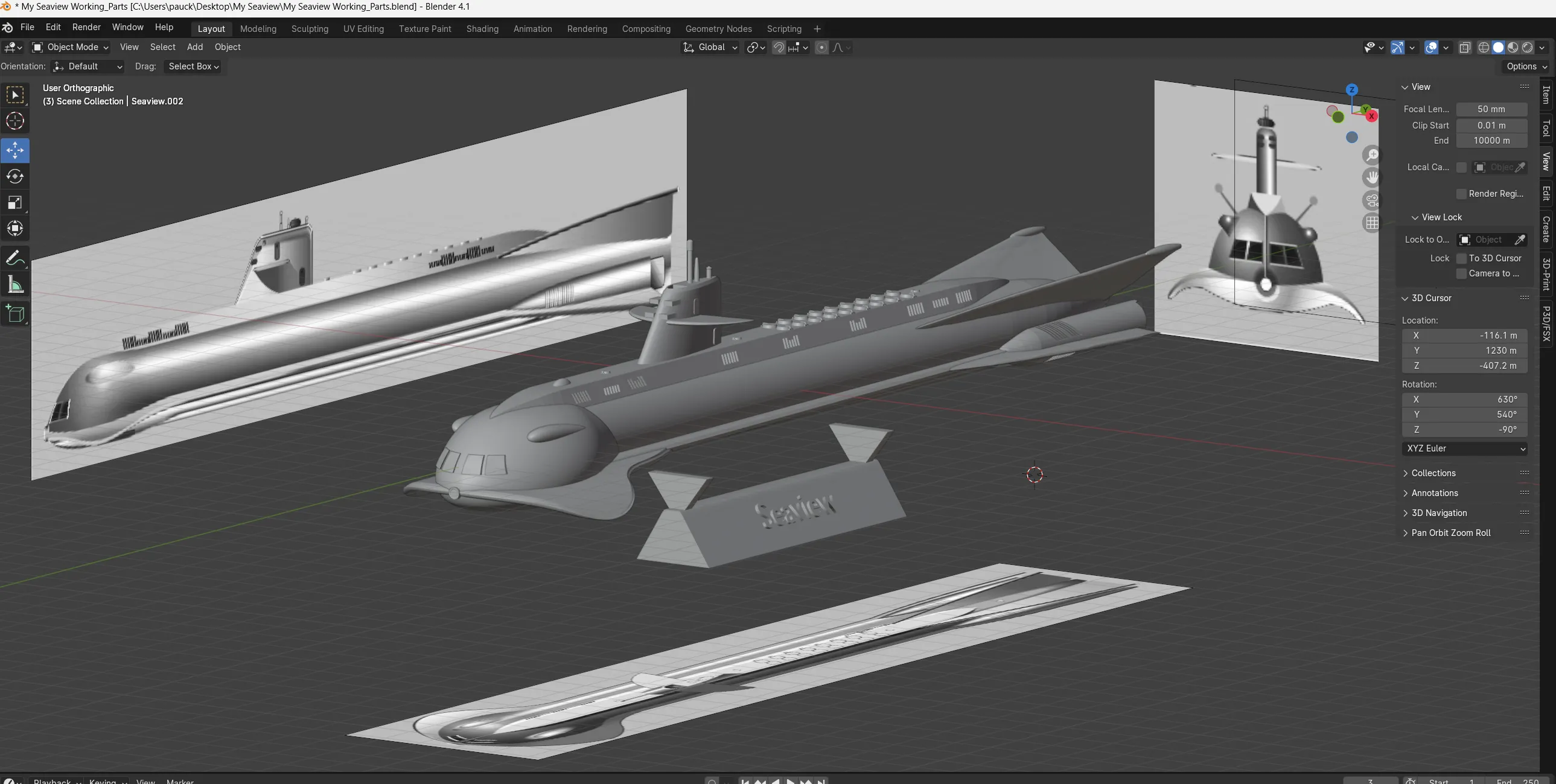Click the 3D Cursor X location field
Viewport: 1556px width, 784px height.
(1465, 335)
